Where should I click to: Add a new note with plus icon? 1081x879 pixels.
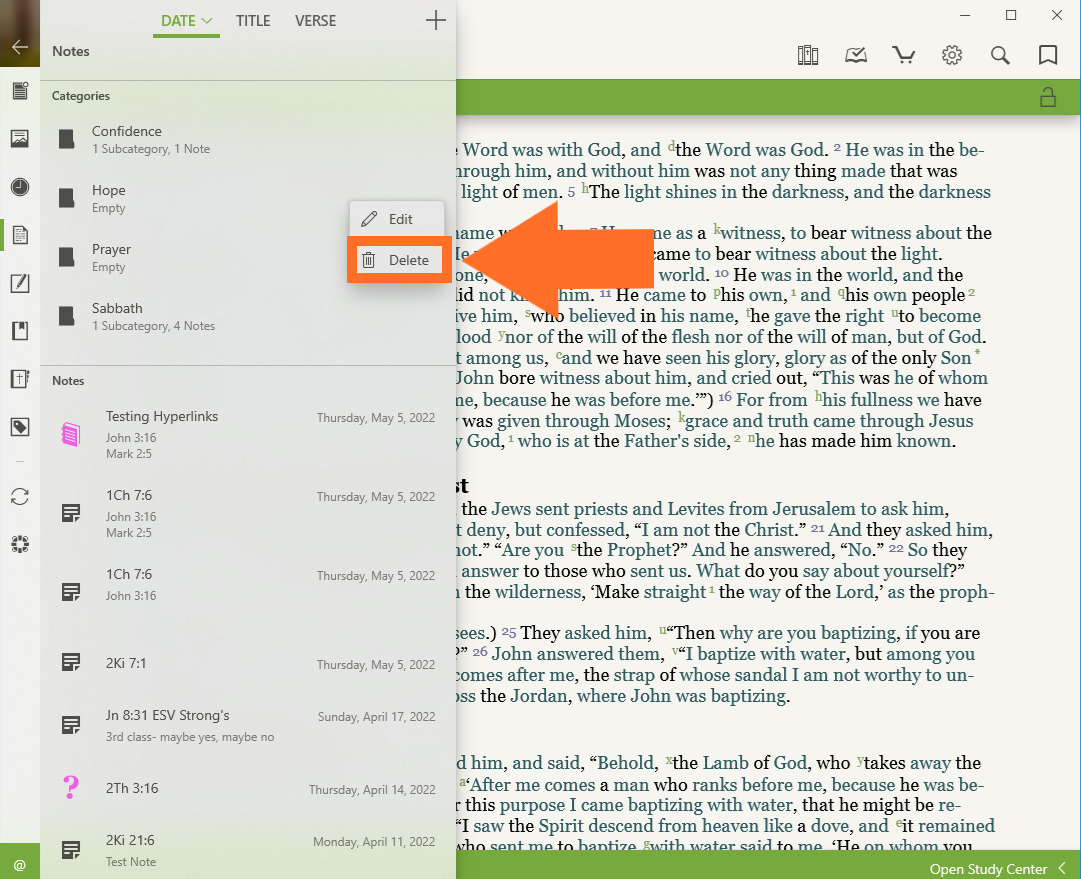[x=435, y=20]
